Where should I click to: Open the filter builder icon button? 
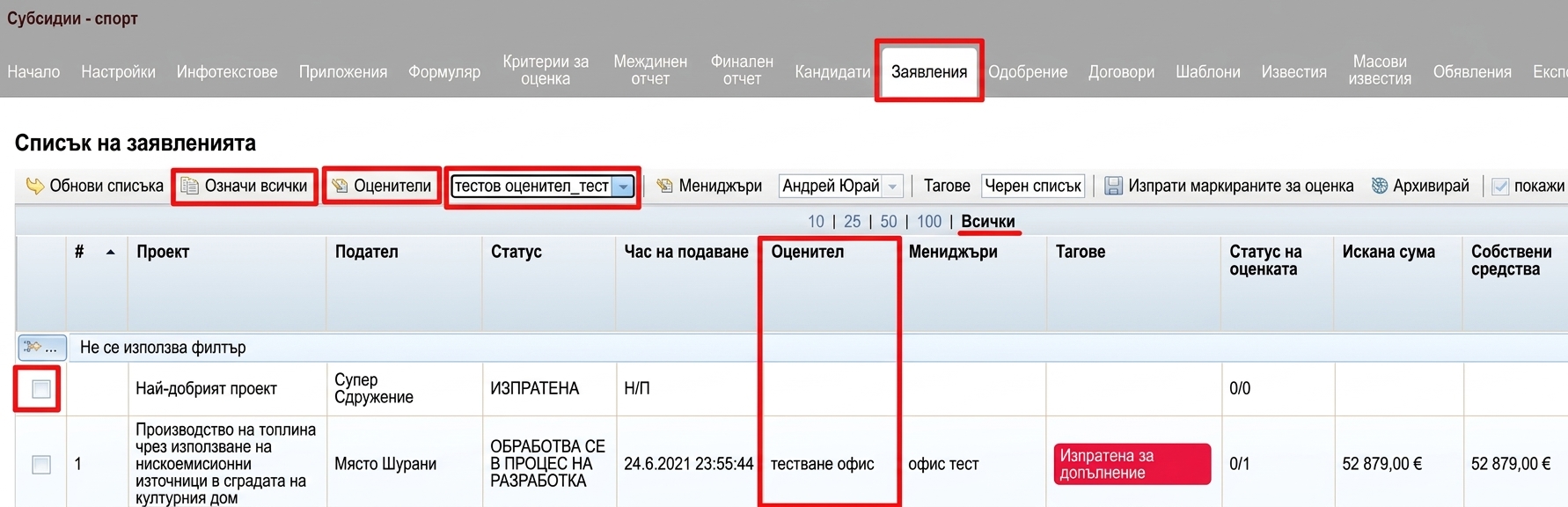[x=41, y=347]
